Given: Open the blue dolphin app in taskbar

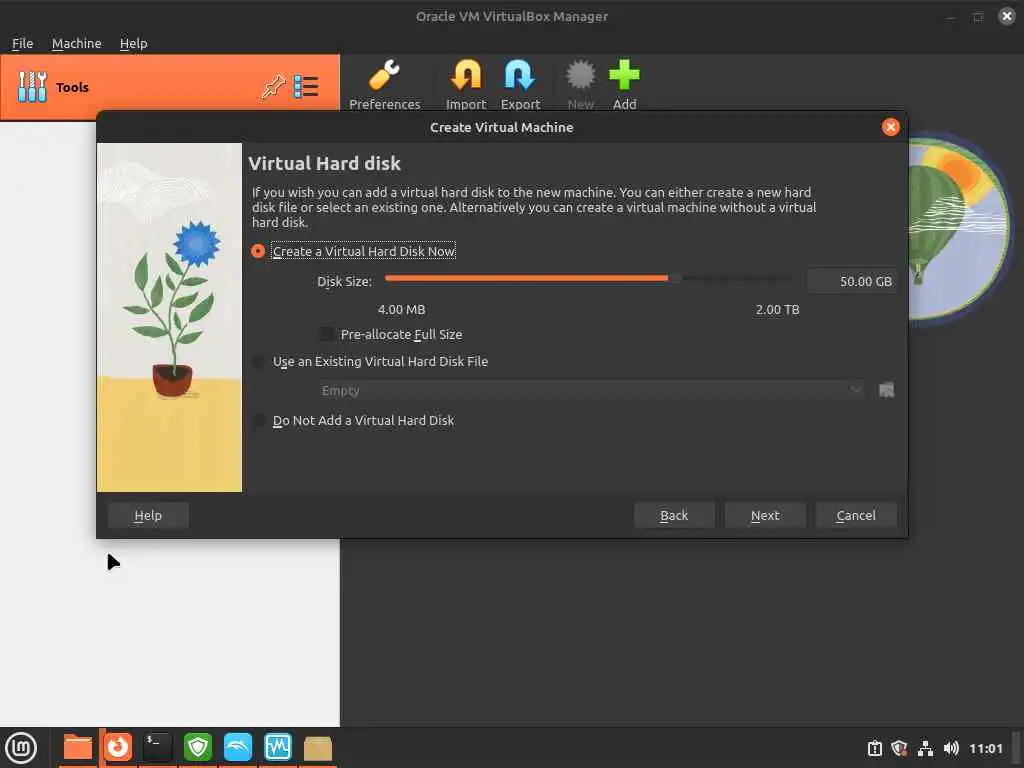Looking at the screenshot, I should pos(238,747).
